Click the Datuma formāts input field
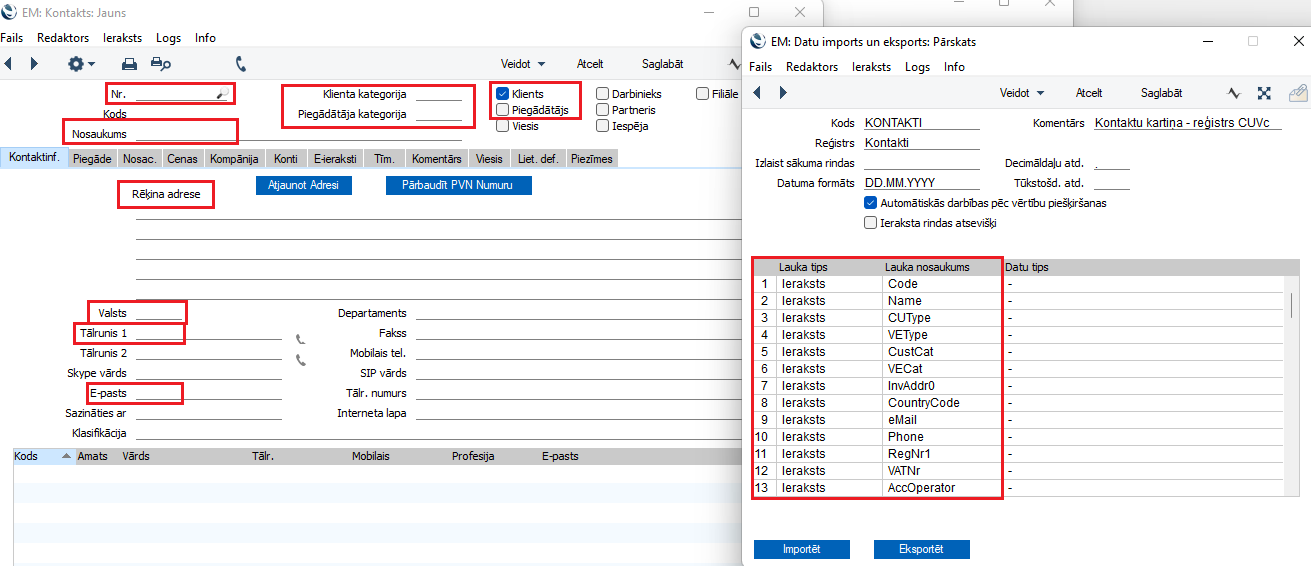The image size is (1311, 566). (x=921, y=183)
